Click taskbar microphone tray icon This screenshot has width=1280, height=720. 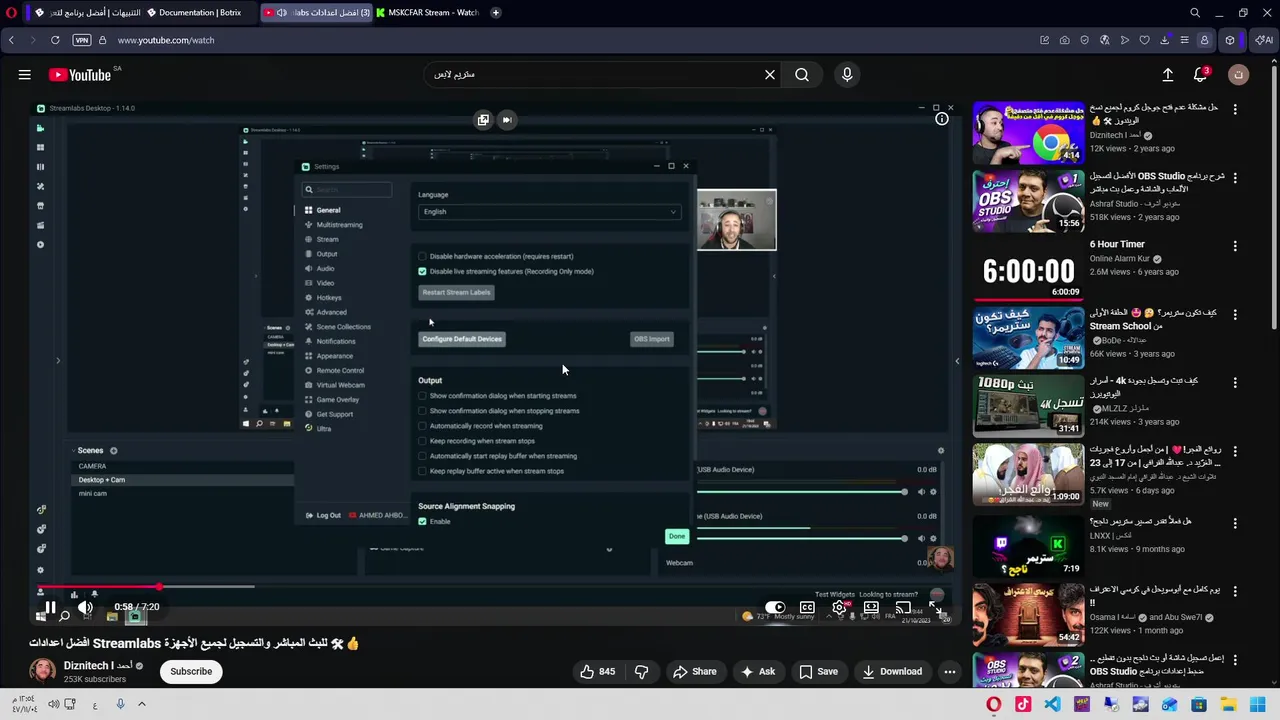(120, 704)
